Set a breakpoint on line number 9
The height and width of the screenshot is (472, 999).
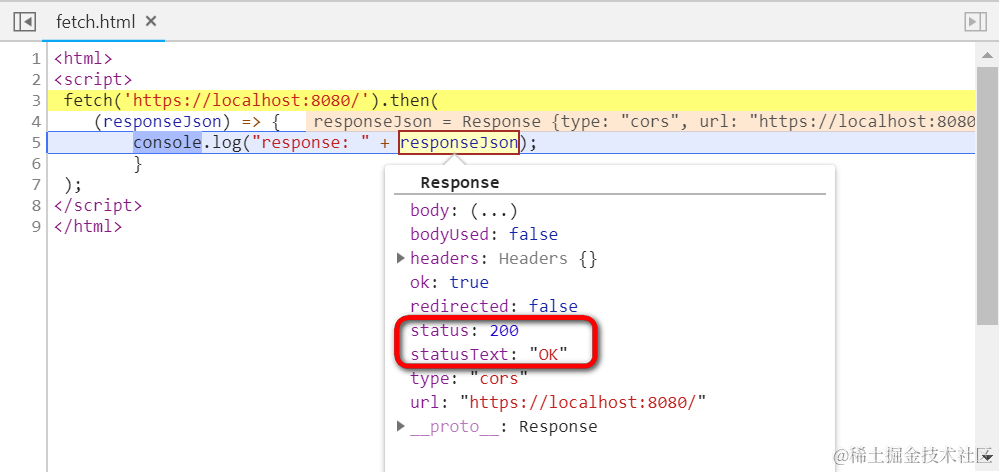pyautogui.click(x=36, y=227)
